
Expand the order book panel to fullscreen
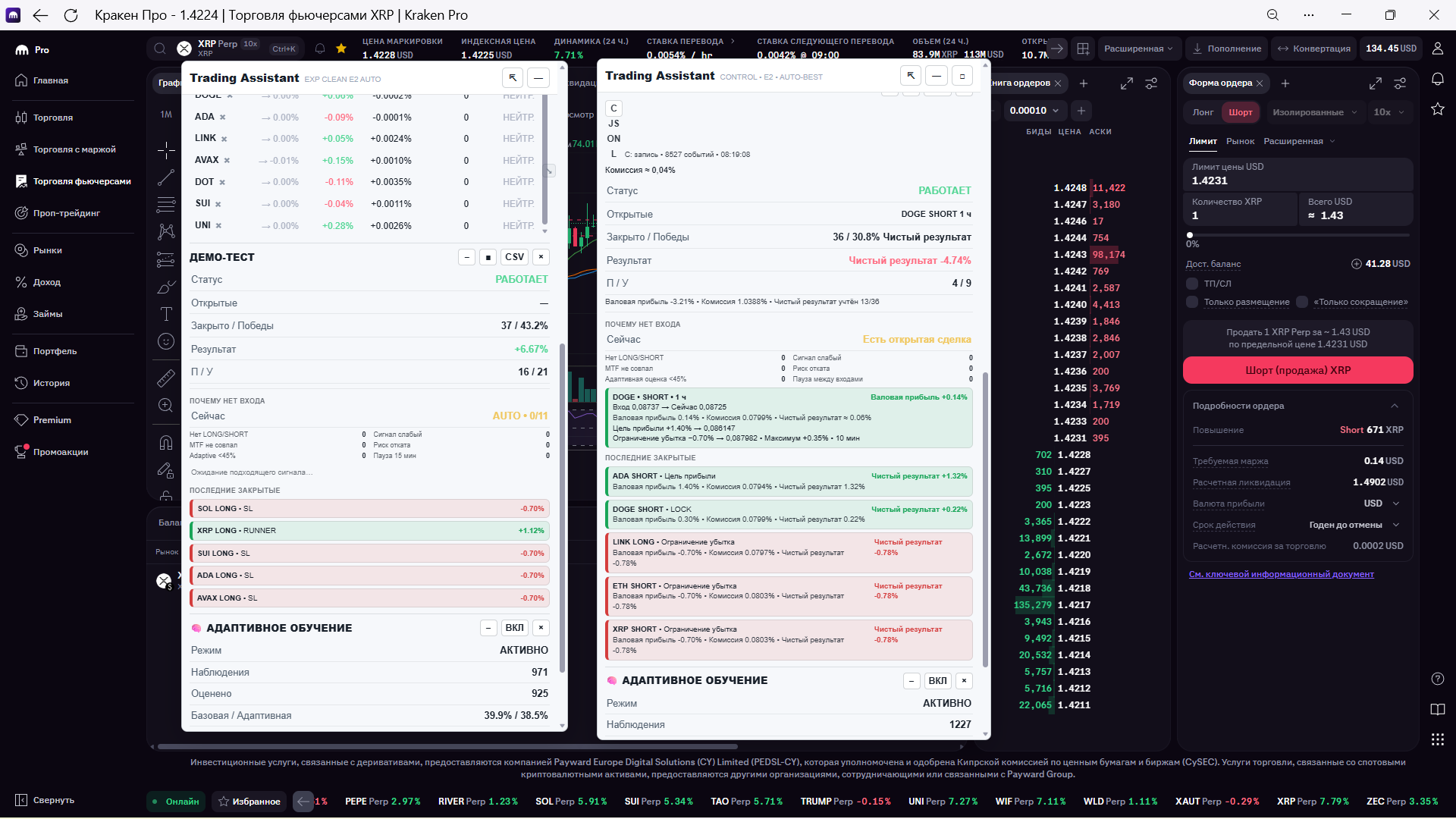1127,83
